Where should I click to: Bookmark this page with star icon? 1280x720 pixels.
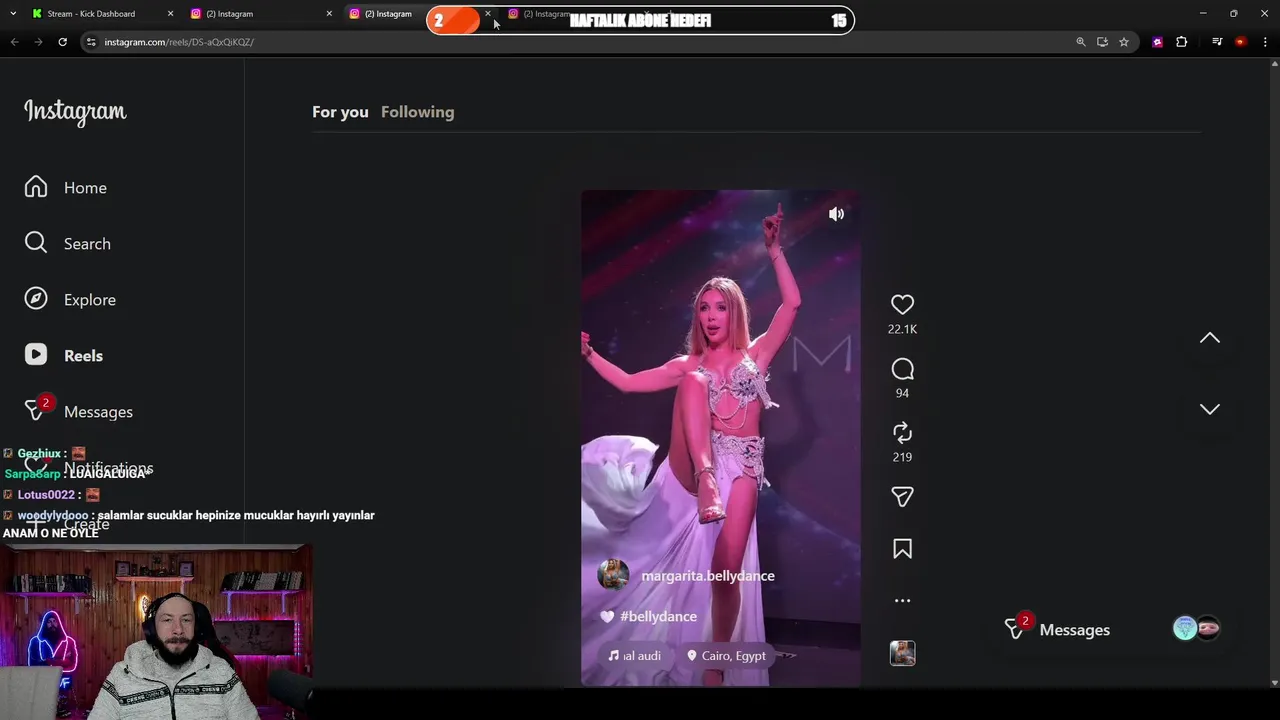click(1124, 42)
